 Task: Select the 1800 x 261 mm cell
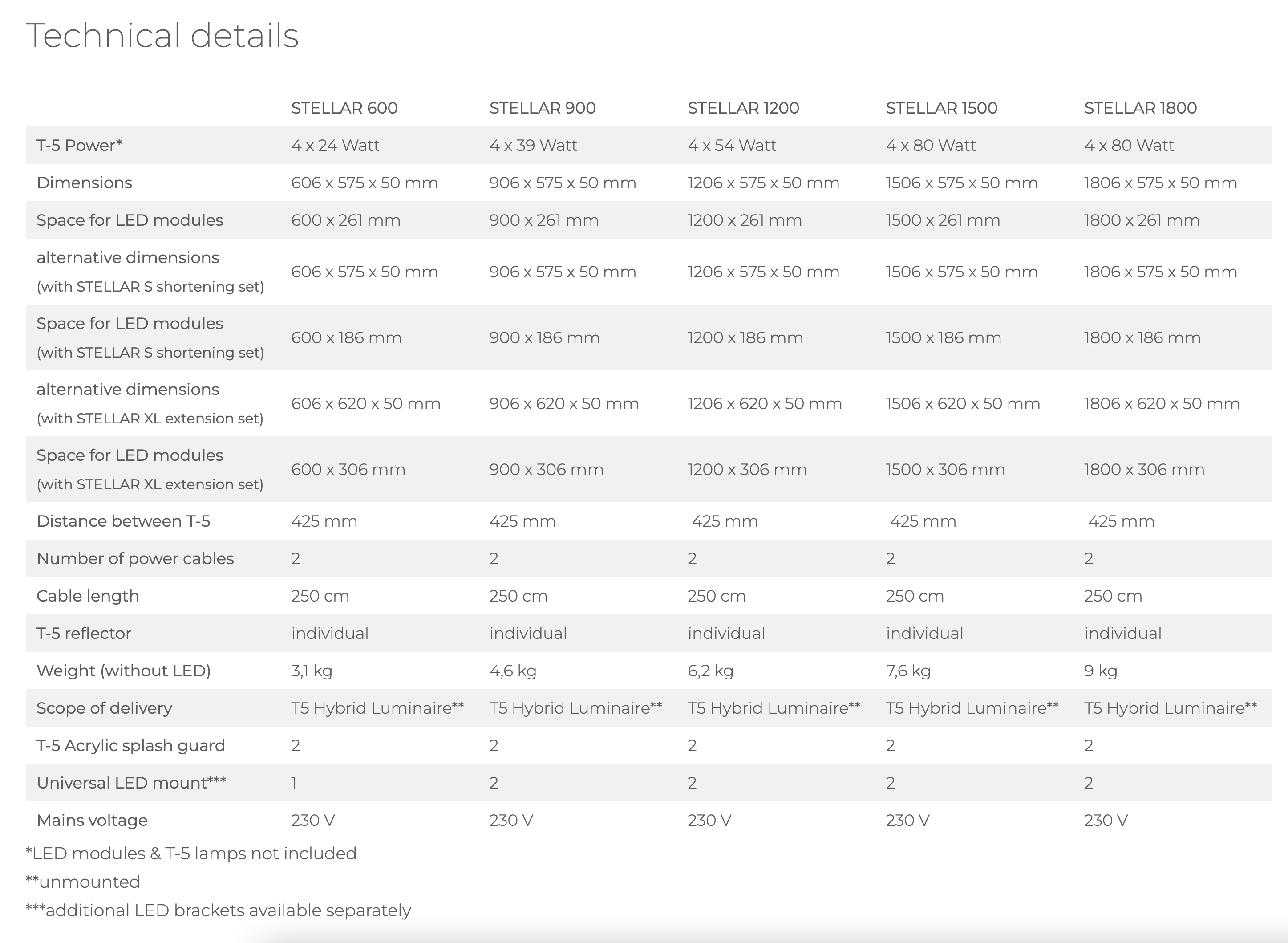tap(1141, 220)
